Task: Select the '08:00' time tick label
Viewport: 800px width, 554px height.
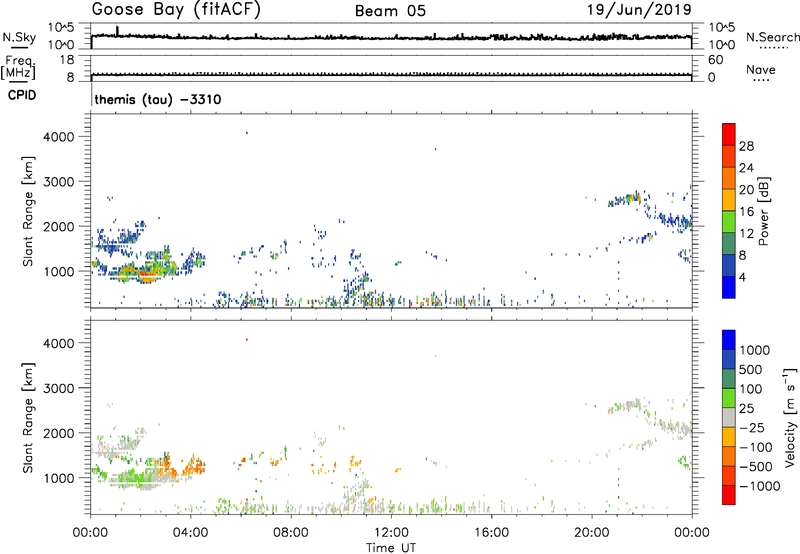Action: pos(291,533)
